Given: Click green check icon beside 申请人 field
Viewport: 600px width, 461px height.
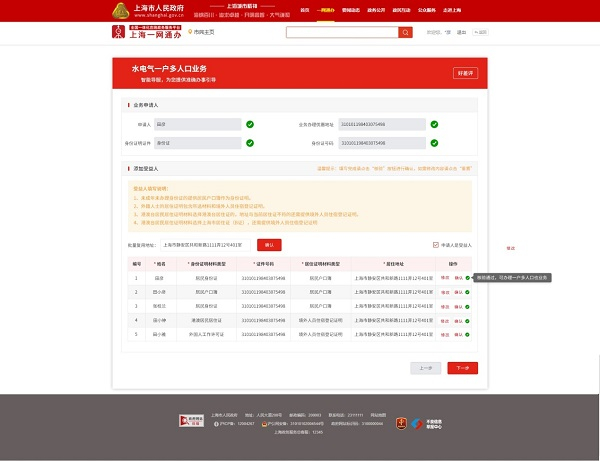Looking at the screenshot, I should point(250,124).
